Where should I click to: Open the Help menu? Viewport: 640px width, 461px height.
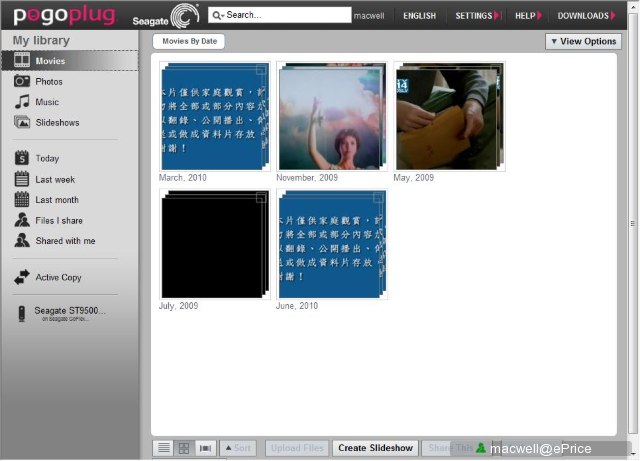(x=528, y=16)
